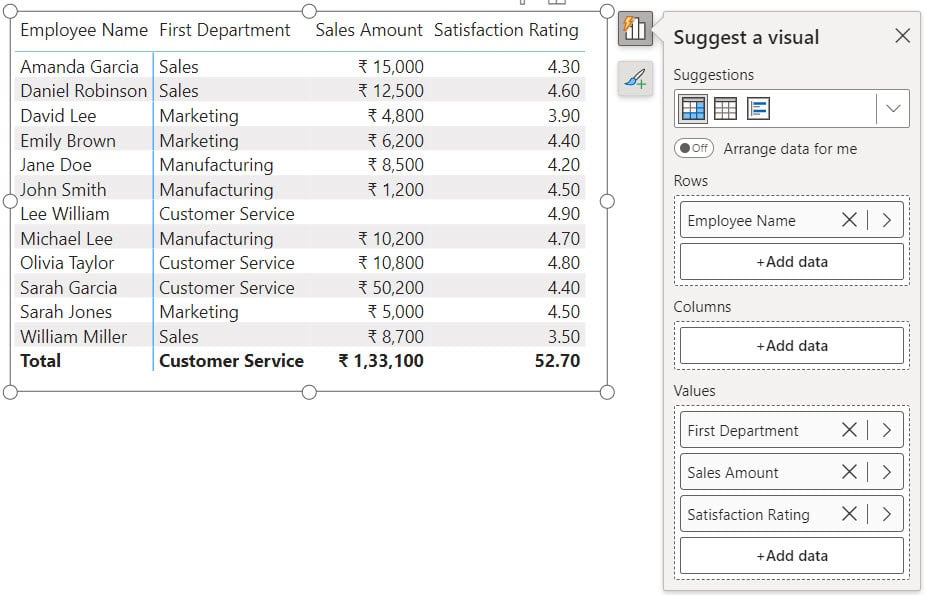This screenshot has height=595, width=926.
Task: Expand the Suggestions visual type dropdown
Action: (893, 109)
